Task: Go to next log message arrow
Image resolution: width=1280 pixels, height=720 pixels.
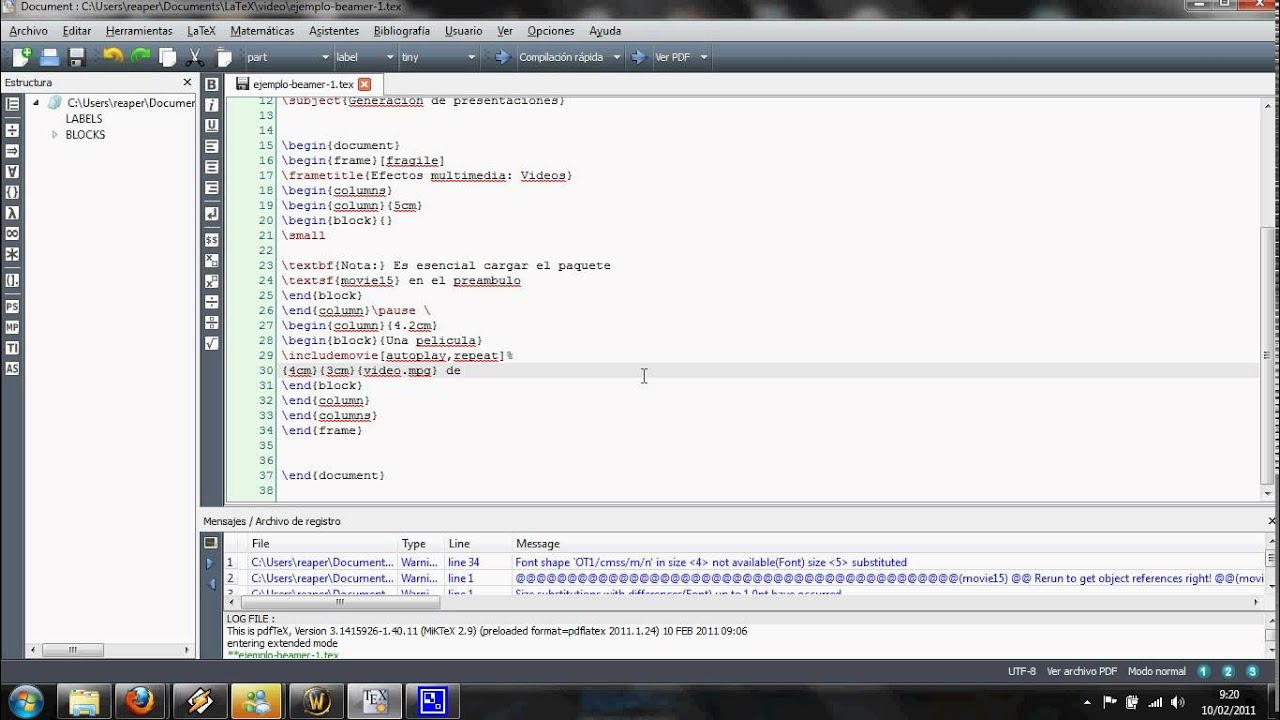Action: coord(210,564)
